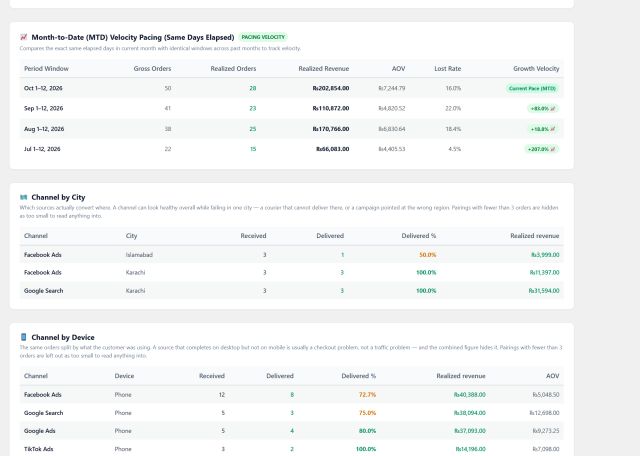640x456 pixels.
Task: Click the 72.7% delivered rate value
Action: 367,395
